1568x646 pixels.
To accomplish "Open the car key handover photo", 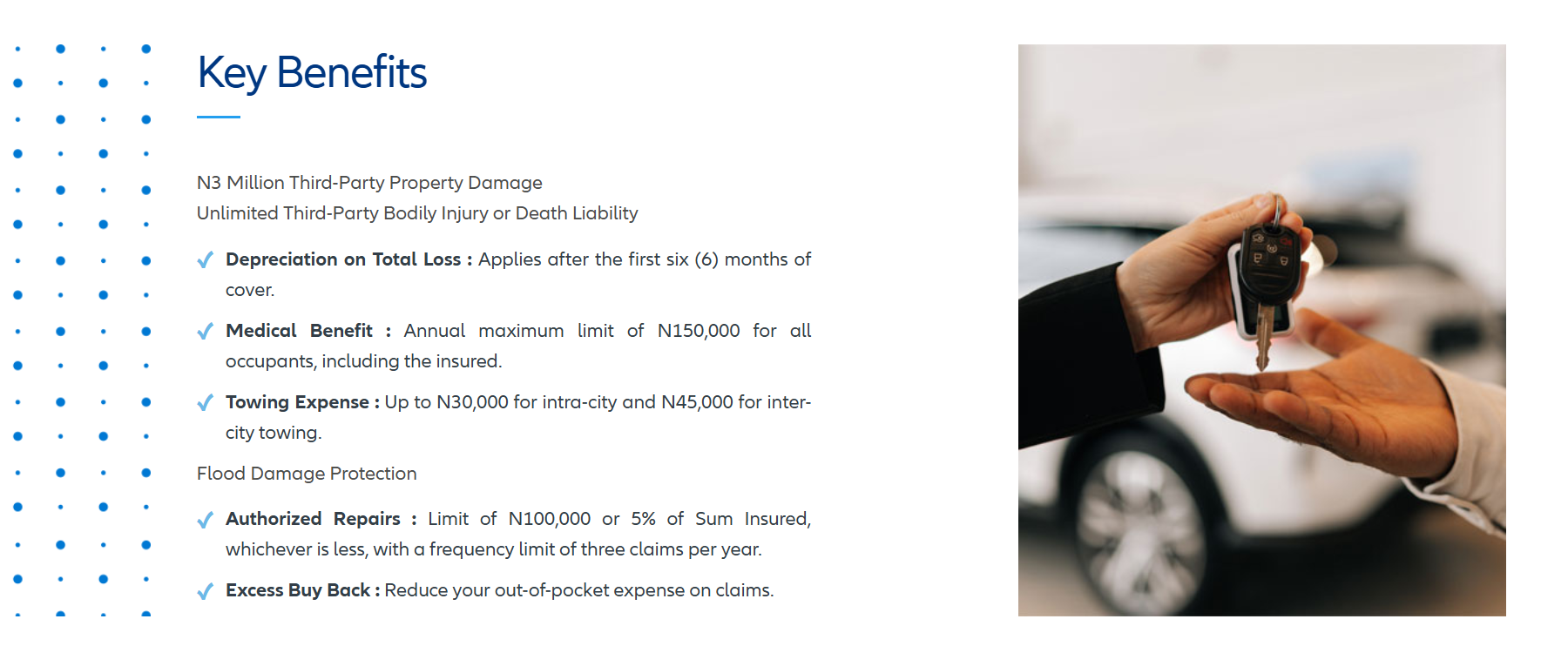I will coord(1261,330).
